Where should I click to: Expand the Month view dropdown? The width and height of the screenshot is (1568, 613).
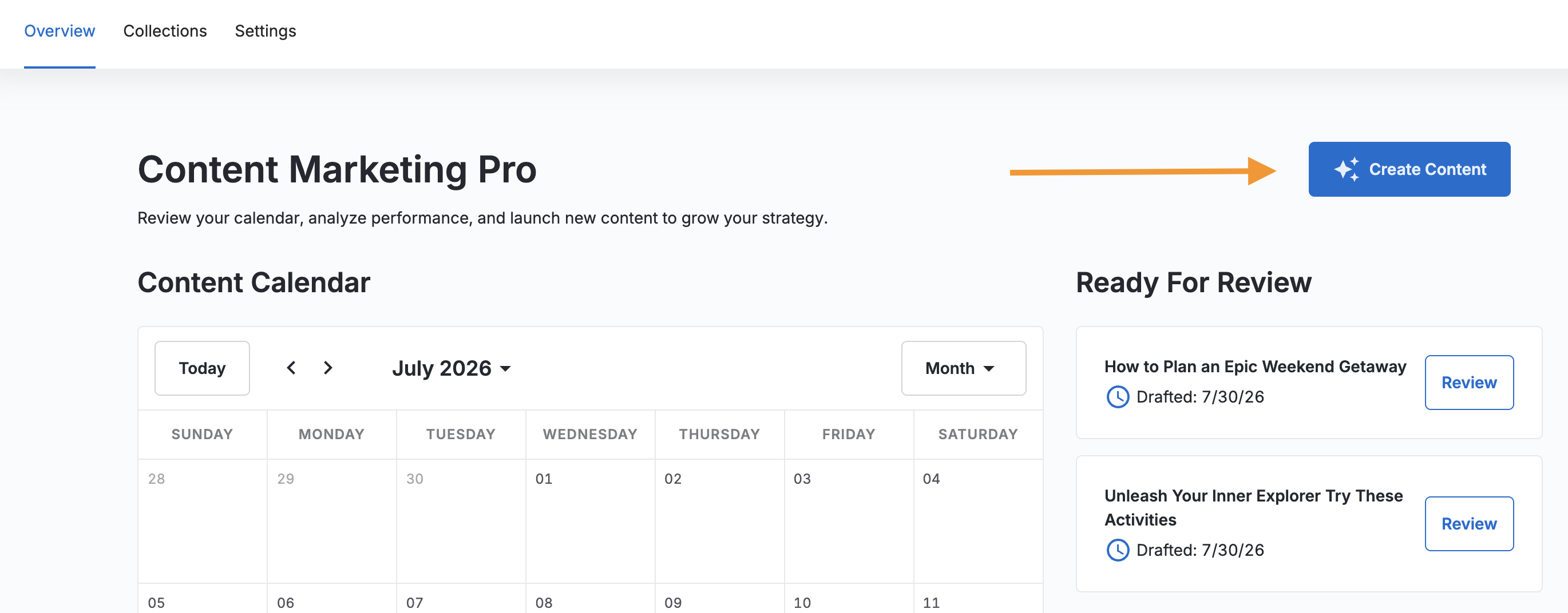[964, 368]
